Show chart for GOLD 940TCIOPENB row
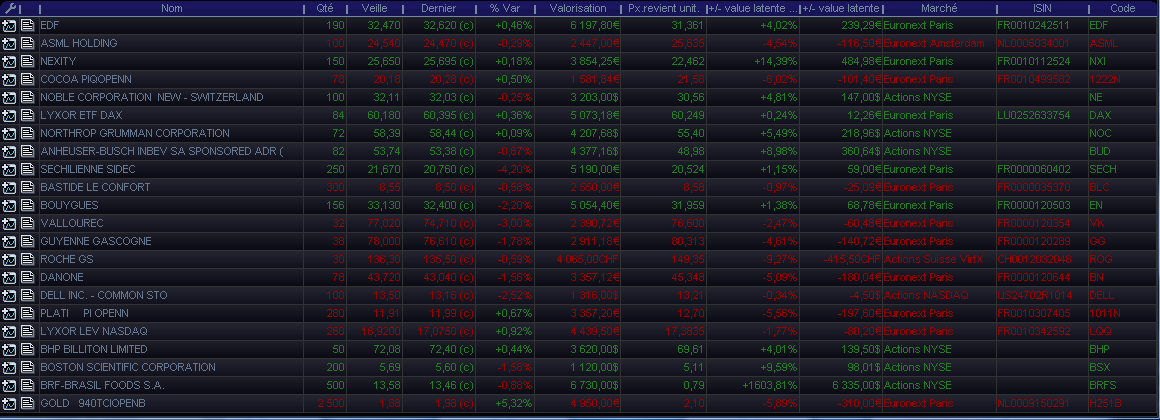The image size is (1160, 420). click(9, 404)
